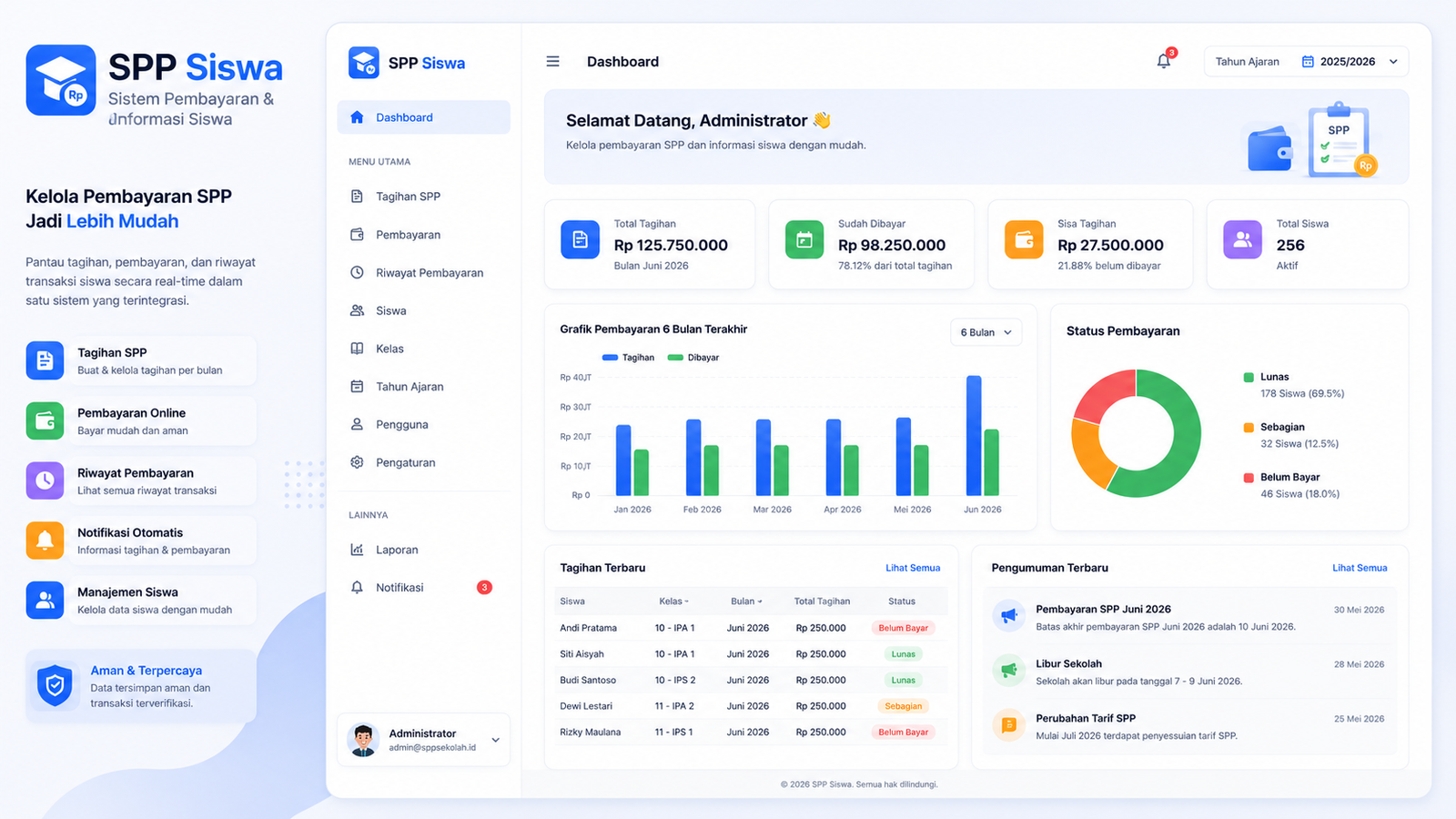The width and height of the screenshot is (1456, 819).
Task: Open the Perubahan Tarif SPP announcement title
Action: pos(1086,719)
